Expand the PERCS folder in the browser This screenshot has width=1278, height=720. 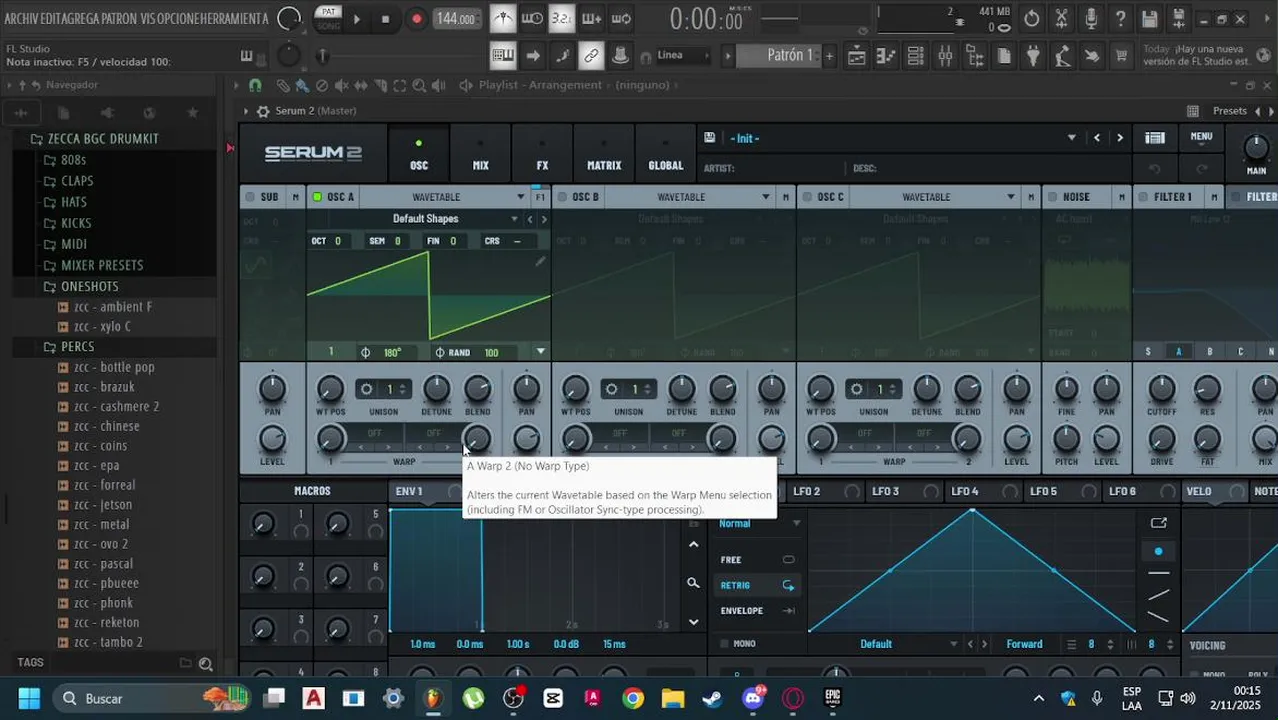click(x=78, y=347)
